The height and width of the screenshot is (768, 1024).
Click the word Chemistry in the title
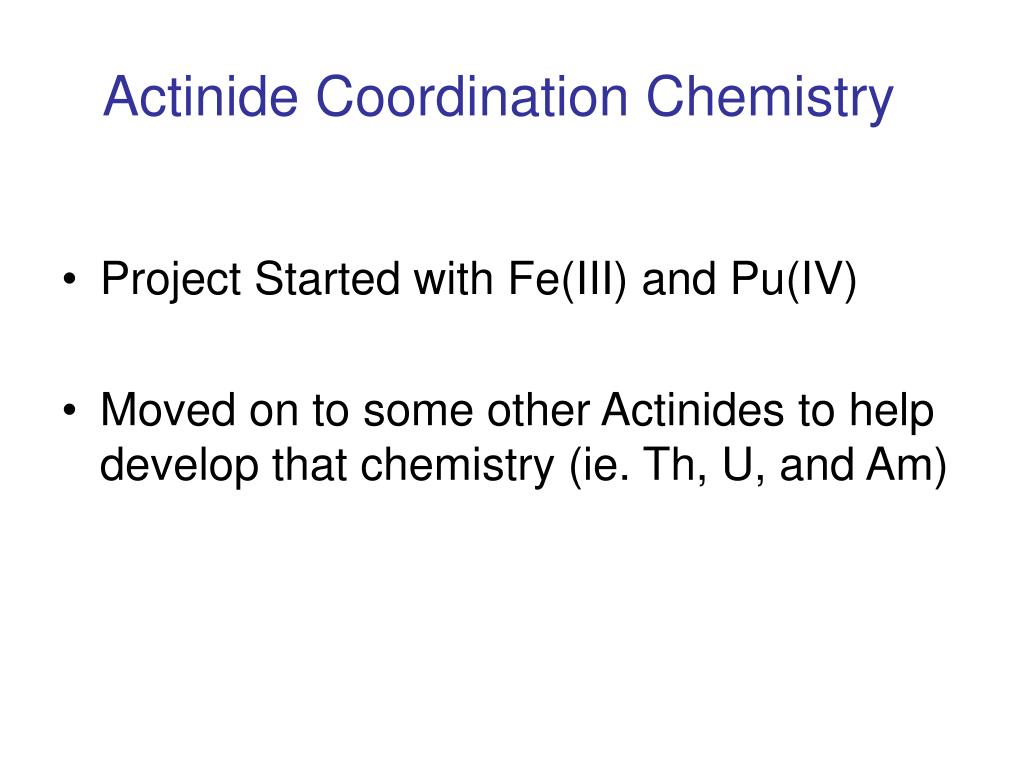[x=769, y=98]
